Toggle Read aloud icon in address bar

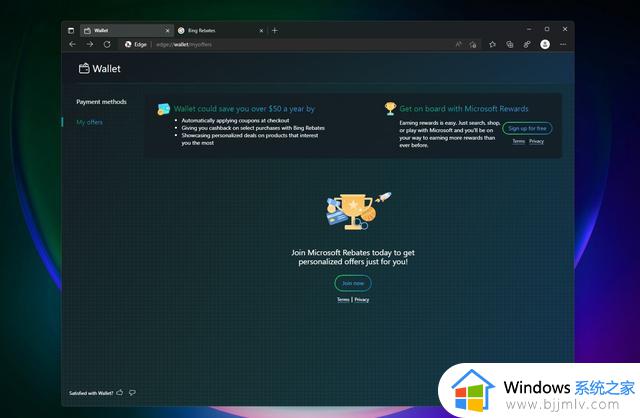[458, 44]
